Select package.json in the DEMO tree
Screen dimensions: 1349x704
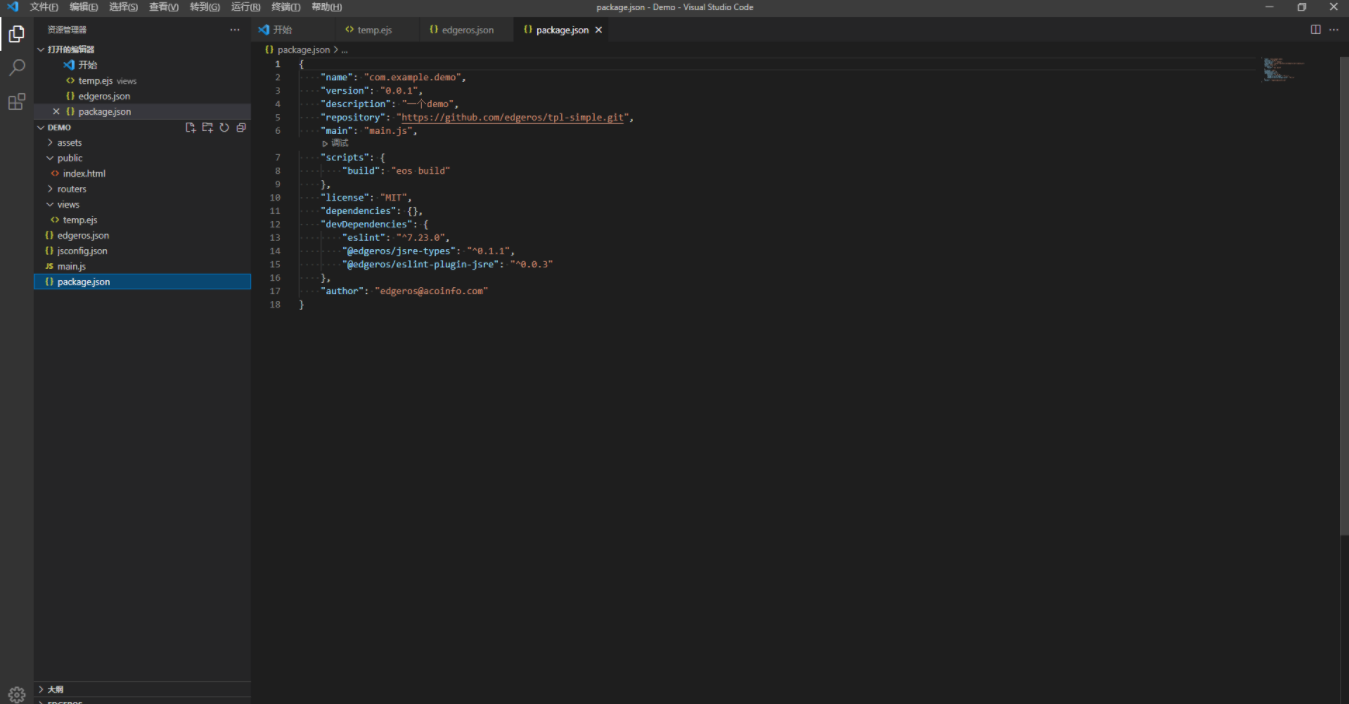pos(142,282)
